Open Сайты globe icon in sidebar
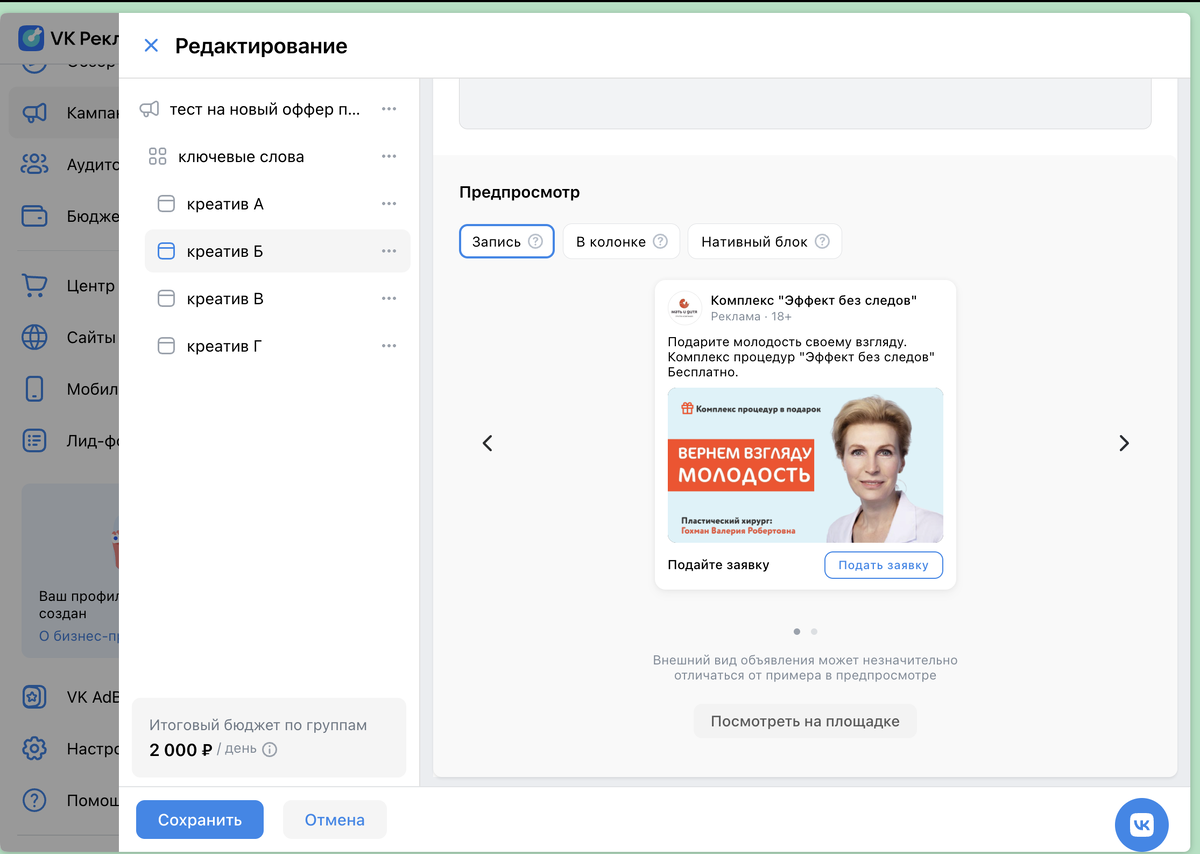Image resolution: width=1200 pixels, height=854 pixels. (x=34, y=337)
